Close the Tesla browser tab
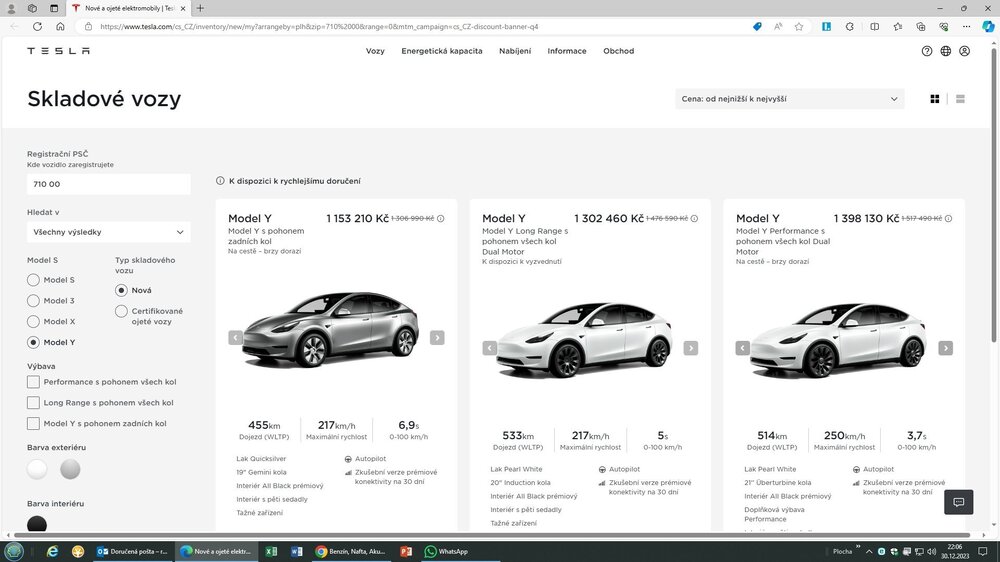This screenshot has height=562, width=1000. pyautogui.click(x=183, y=8)
